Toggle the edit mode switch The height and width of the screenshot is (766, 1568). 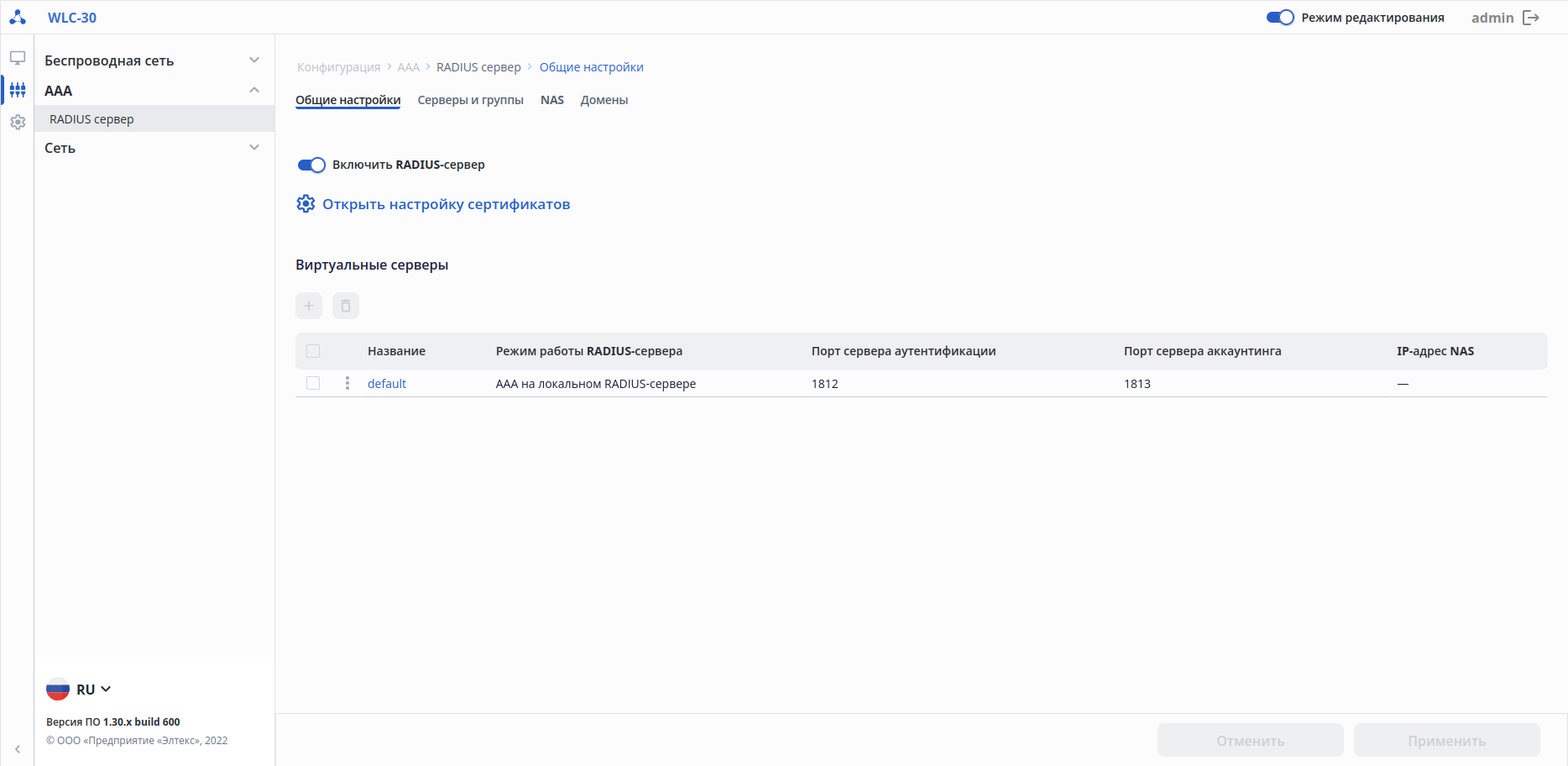(x=1280, y=18)
